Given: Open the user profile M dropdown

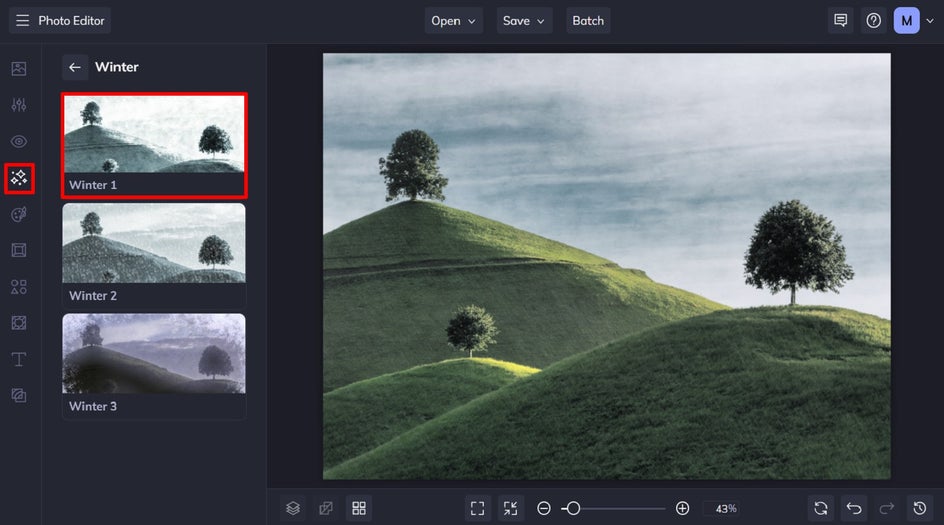Looking at the screenshot, I should click(x=913, y=20).
